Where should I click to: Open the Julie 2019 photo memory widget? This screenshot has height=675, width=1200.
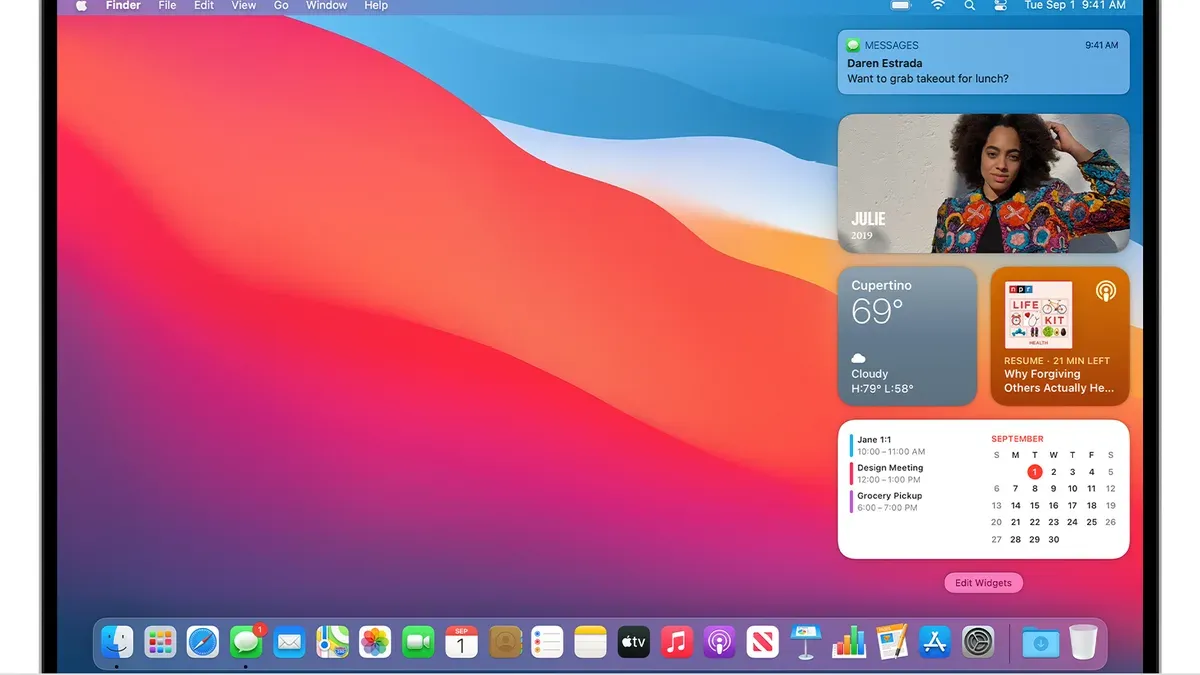[x=983, y=183]
